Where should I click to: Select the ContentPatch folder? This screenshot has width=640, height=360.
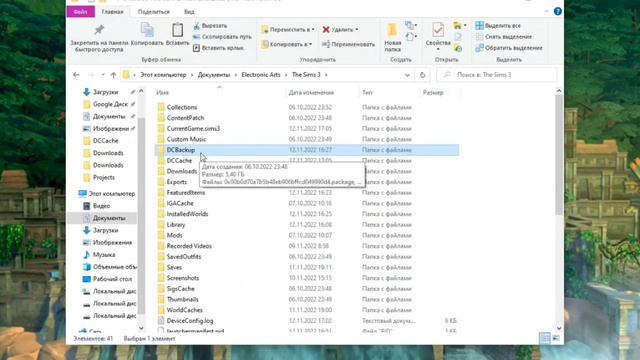point(185,118)
